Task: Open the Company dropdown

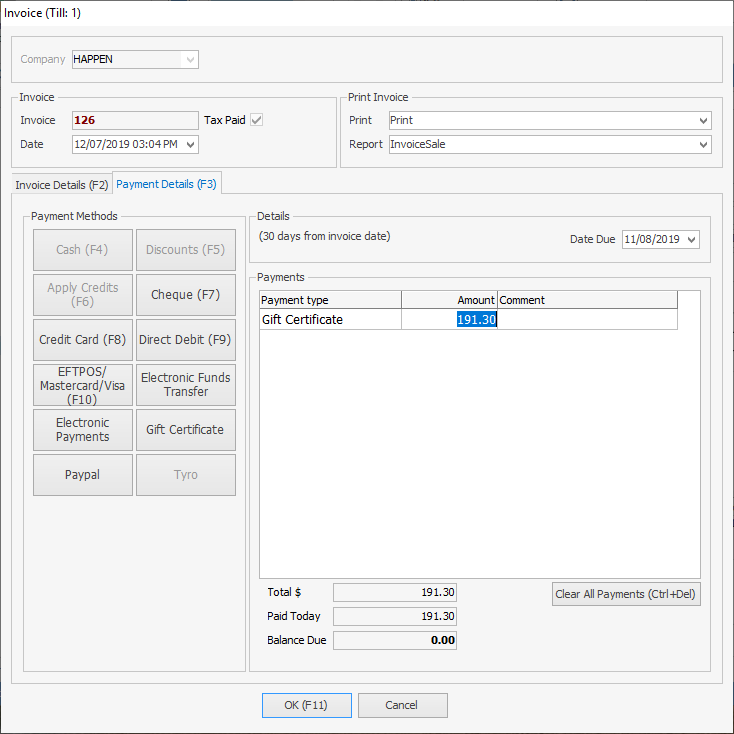Action: coord(189,60)
